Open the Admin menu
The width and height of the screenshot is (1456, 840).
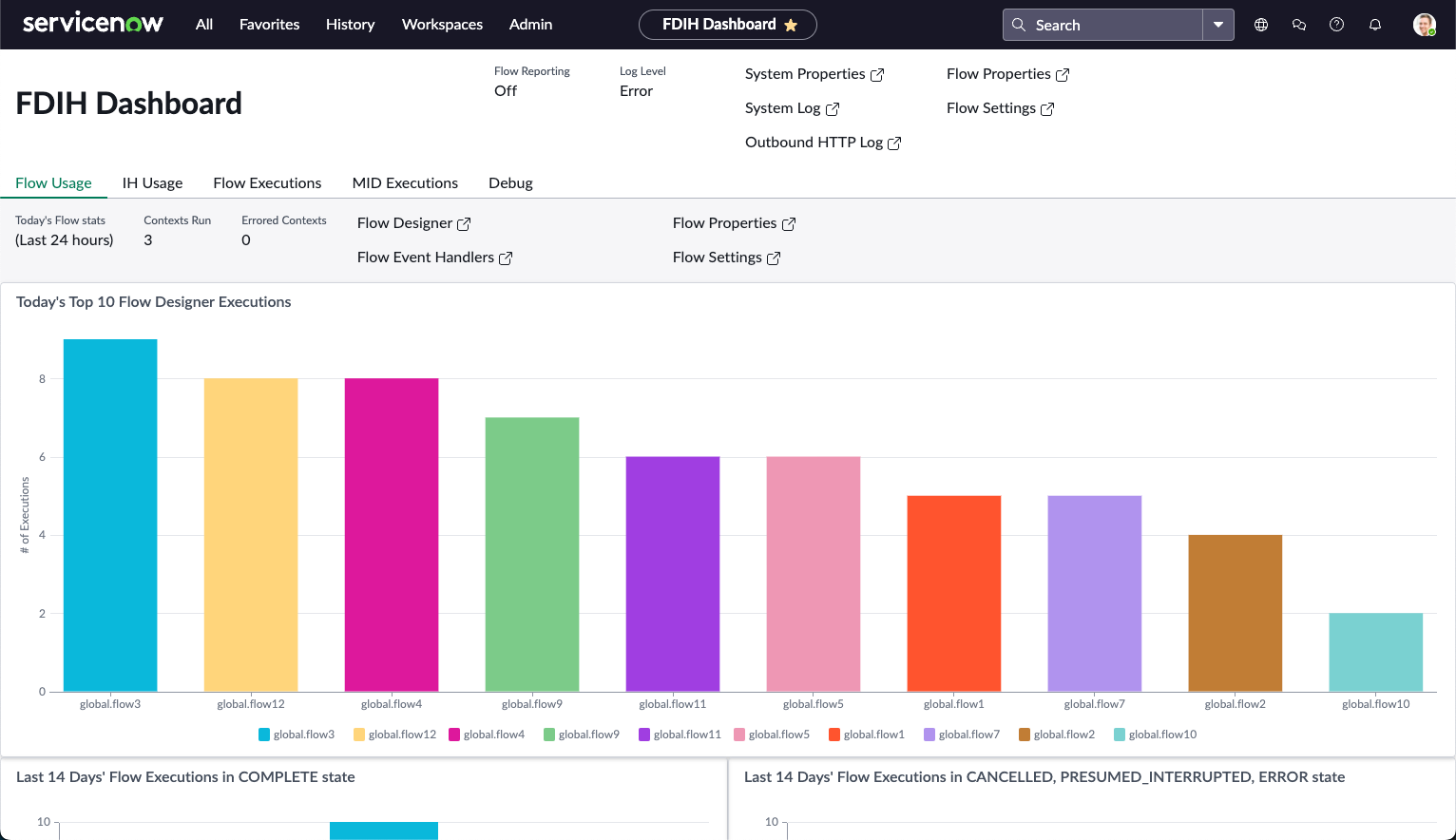pos(530,25)
